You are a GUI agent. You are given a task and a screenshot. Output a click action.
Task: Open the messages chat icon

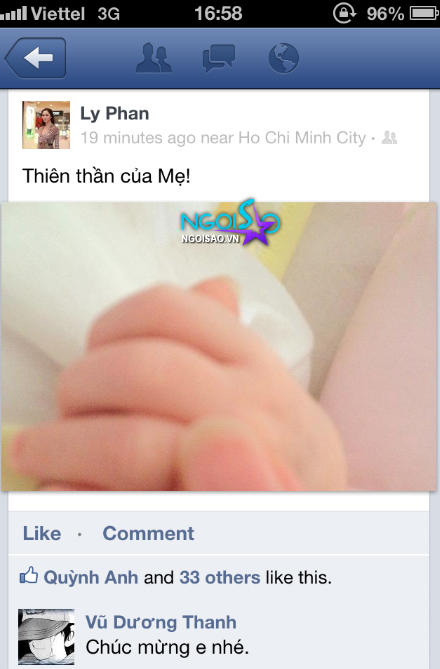[x=219, y=58]
